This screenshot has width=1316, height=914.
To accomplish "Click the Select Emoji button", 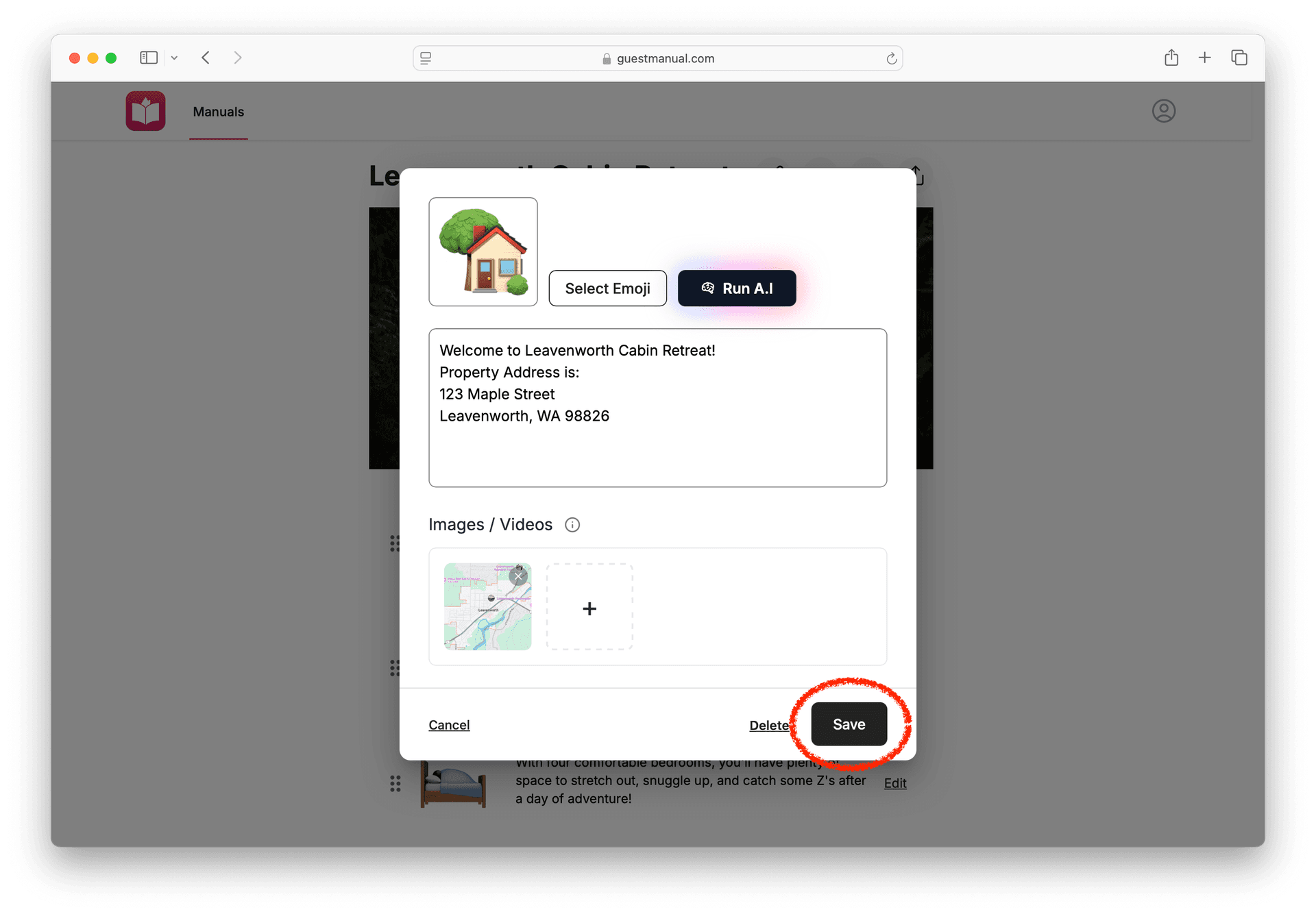I will [x=607, y=288].
